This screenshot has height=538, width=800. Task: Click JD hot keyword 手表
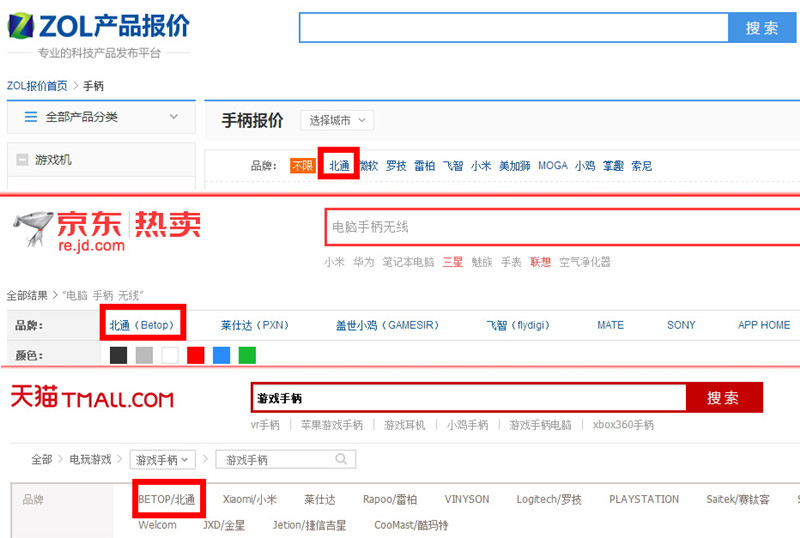(511, 262)
